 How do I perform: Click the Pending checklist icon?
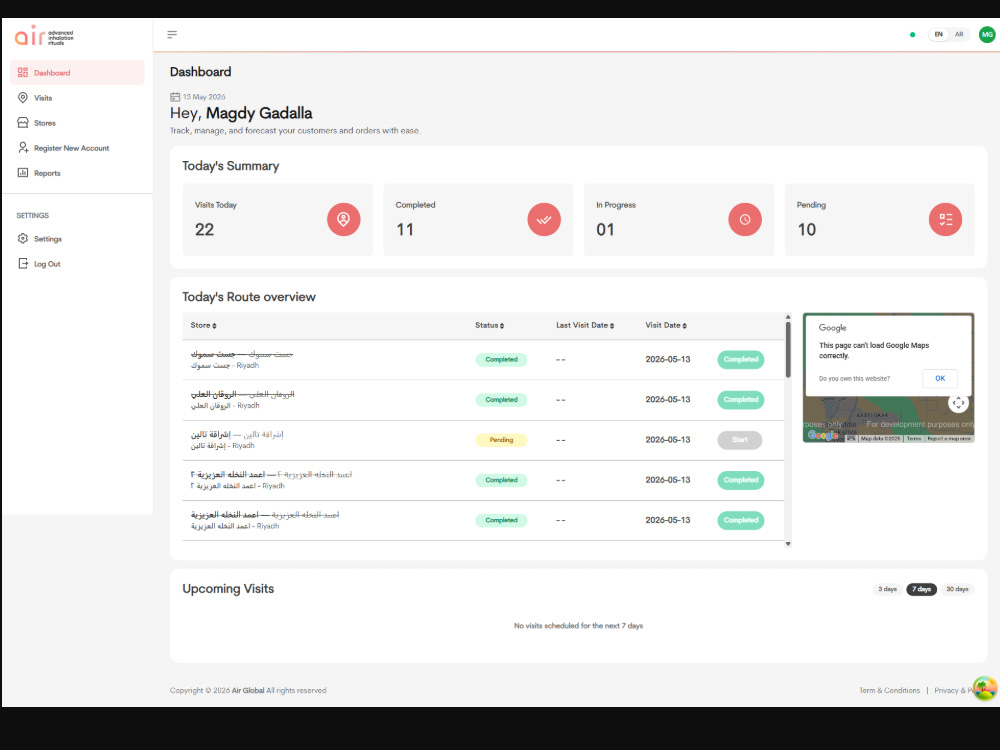[x=945, y=219]
